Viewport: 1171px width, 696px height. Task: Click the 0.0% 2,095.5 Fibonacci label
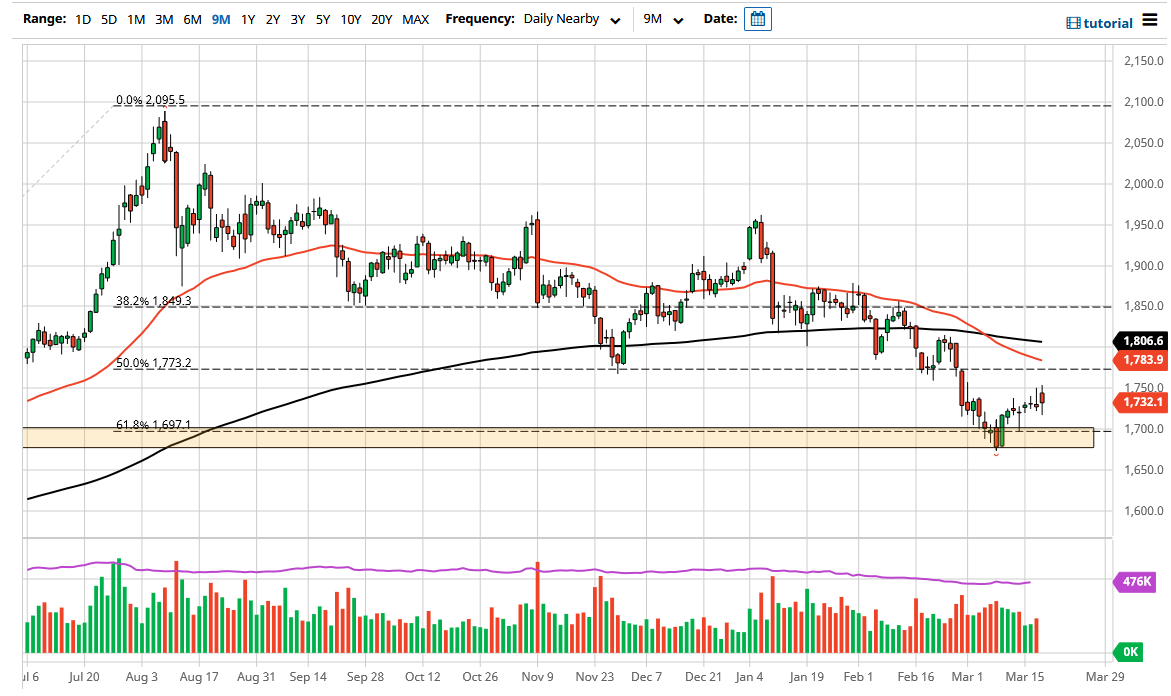pos(150,99)
